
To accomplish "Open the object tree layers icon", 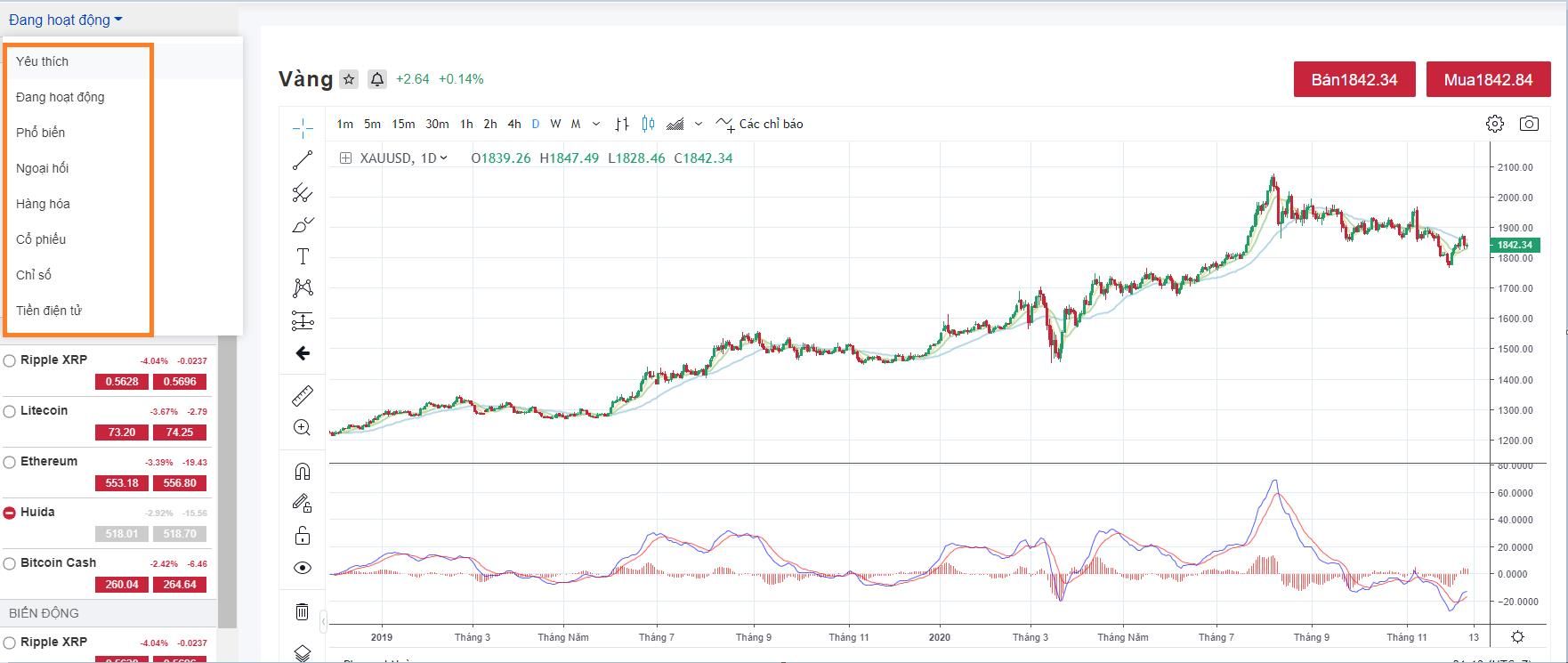I will click(x=303, y=653).
